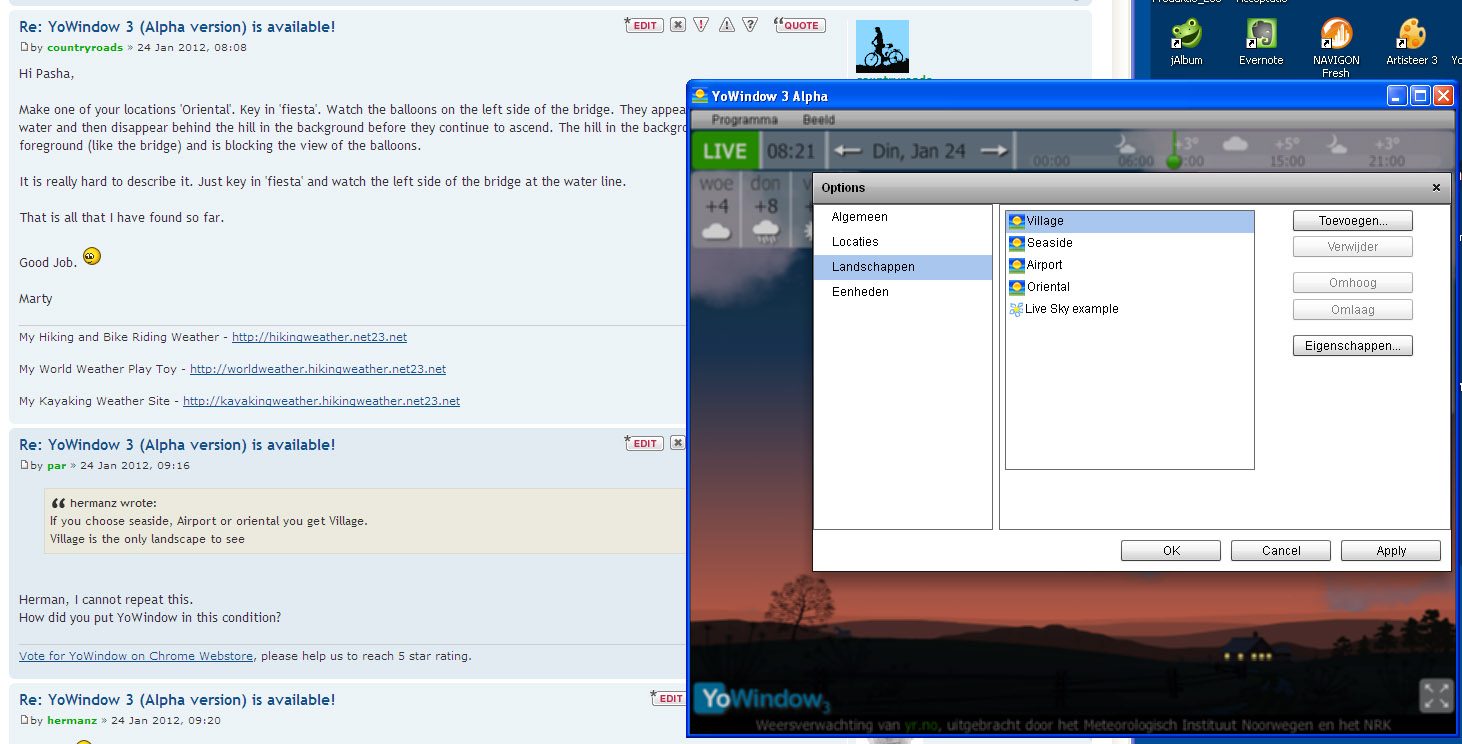
Task: Click the Quote button on countryroads' post
Action: pos(800,25)
